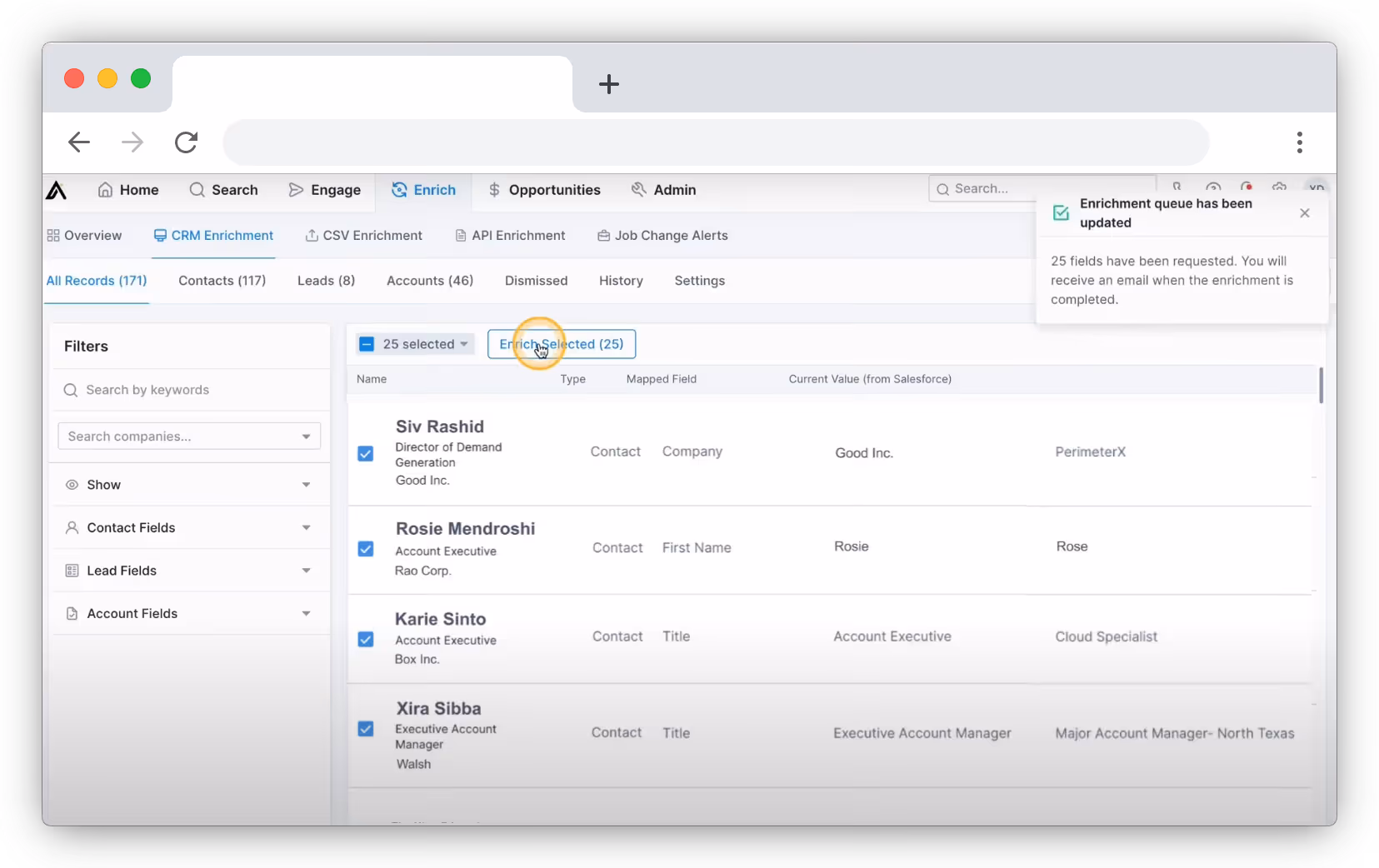1379x868 pixels.
Task: Open the Enrich circular-arrows icon
Action: (x=399, y=190)
